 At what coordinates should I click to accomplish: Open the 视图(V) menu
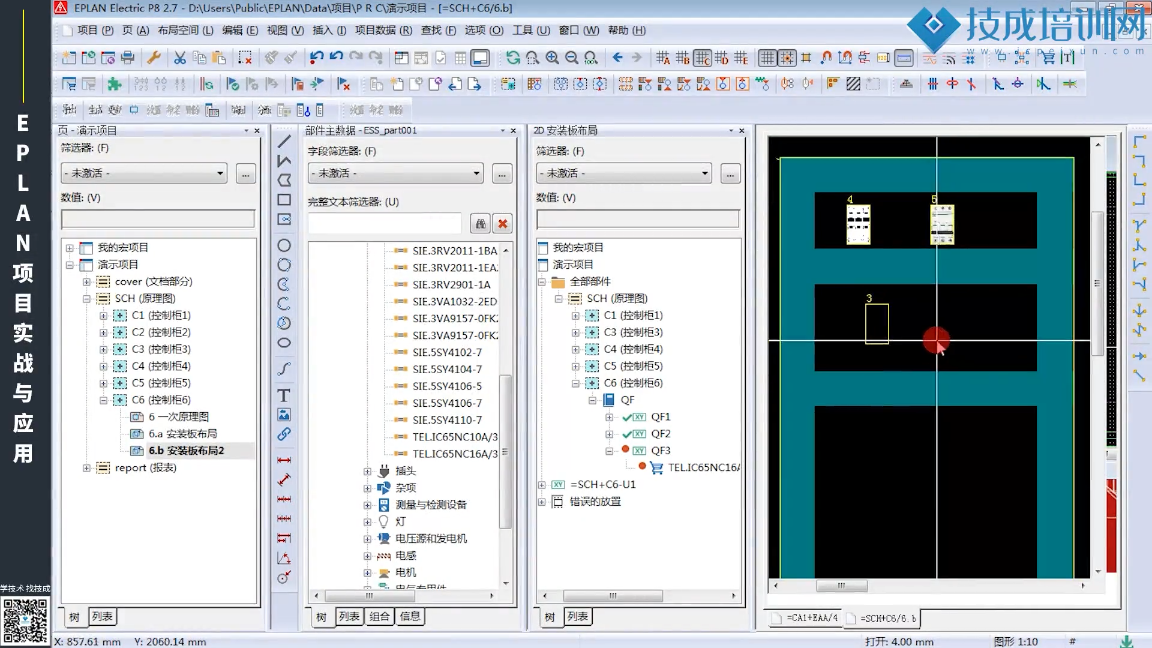point(285,30)
